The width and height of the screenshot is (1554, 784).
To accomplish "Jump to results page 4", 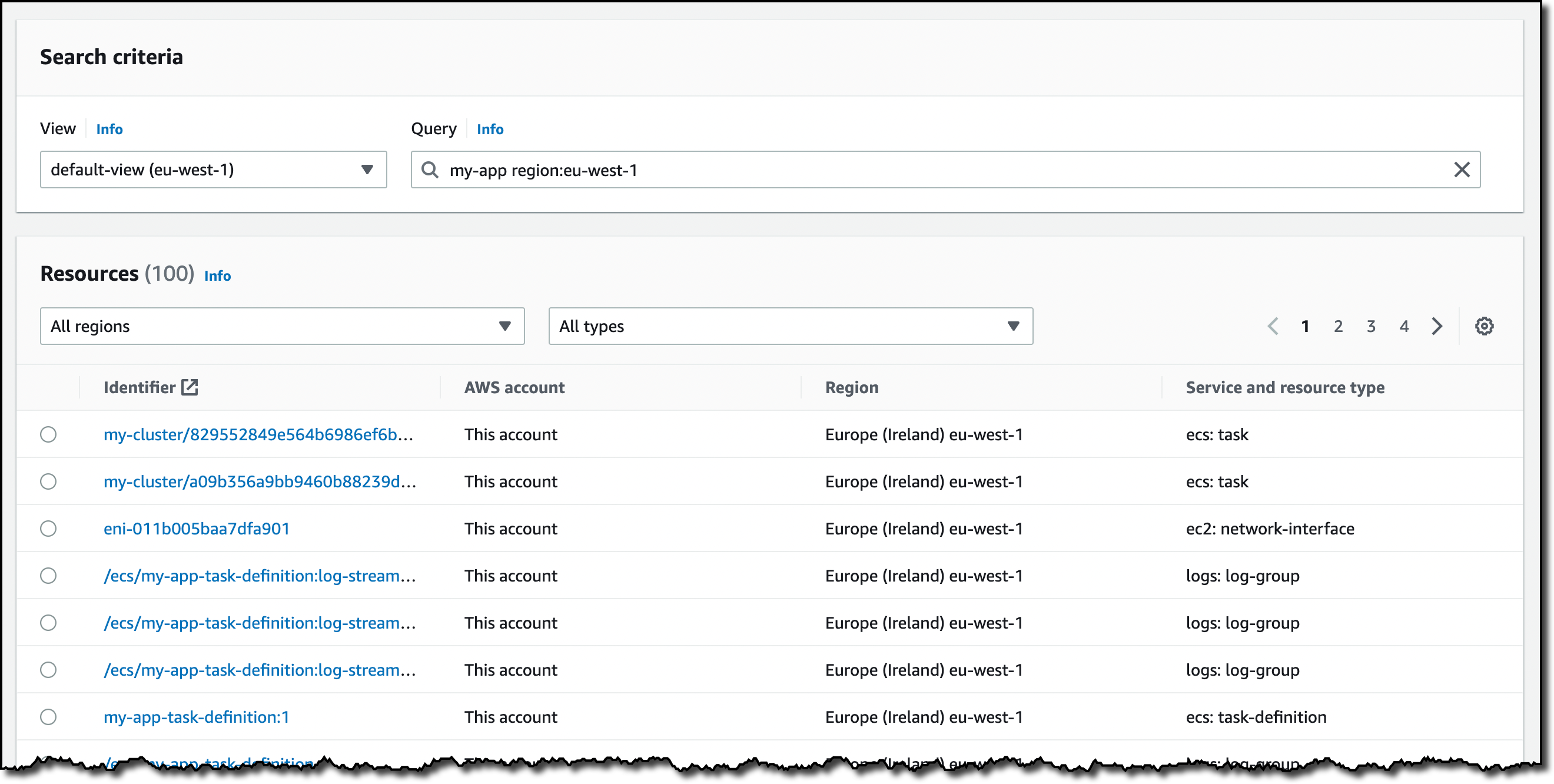I will [x=1404, y=326].
